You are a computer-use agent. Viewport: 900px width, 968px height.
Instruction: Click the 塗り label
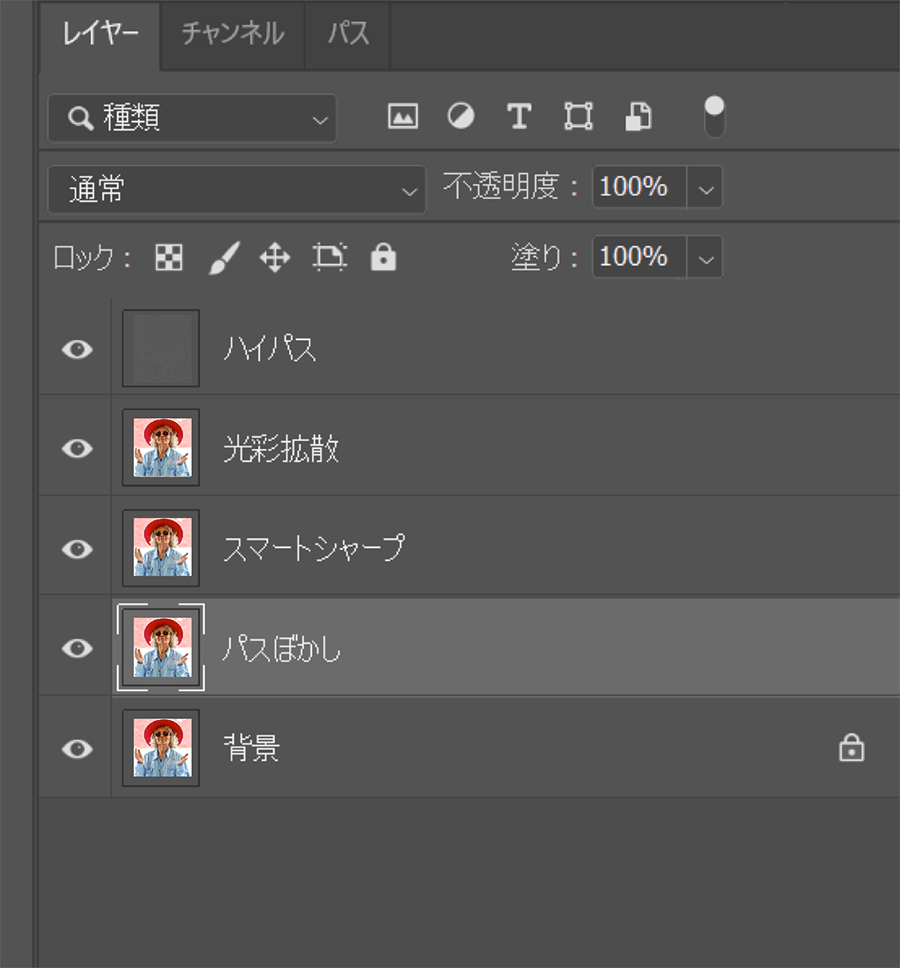pos(543,257)
